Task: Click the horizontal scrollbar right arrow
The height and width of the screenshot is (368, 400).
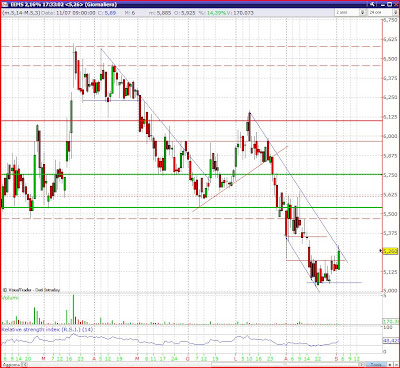Action: click(x=362, y=365)
